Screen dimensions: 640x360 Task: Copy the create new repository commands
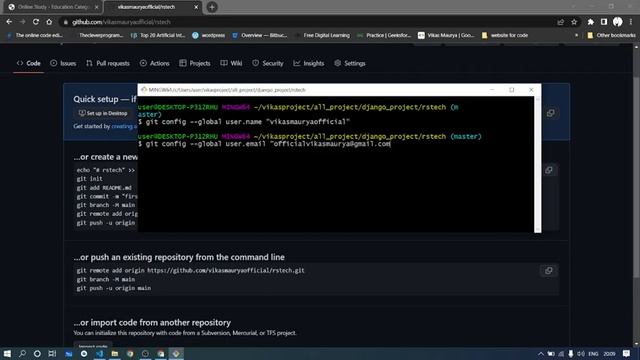549,170
